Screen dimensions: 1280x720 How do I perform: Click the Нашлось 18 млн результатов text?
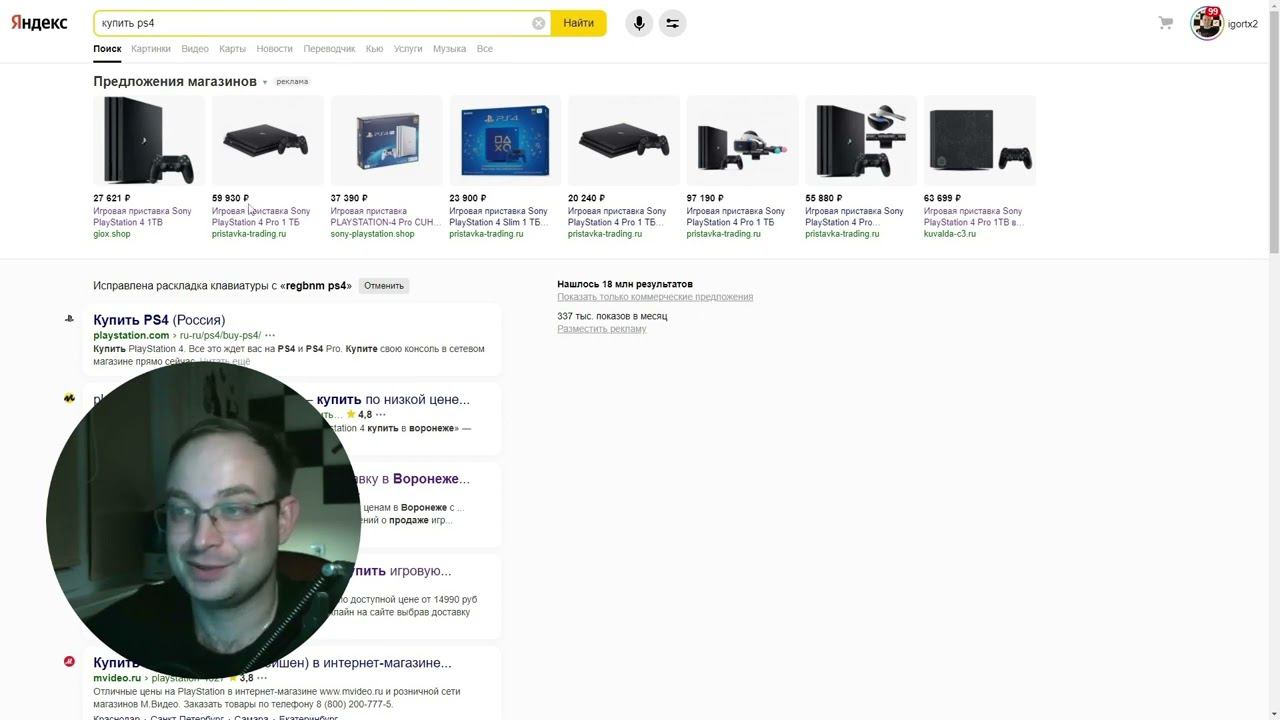tap(625, 284)
